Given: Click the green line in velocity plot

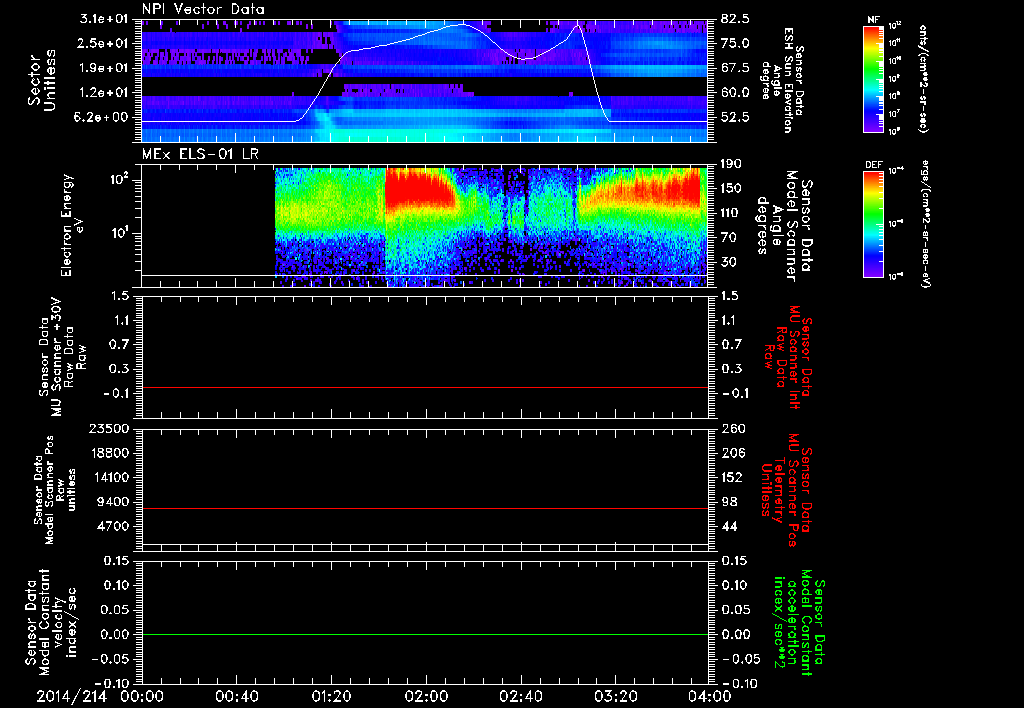Looking at the screenshot, I should tap(425, 634).
